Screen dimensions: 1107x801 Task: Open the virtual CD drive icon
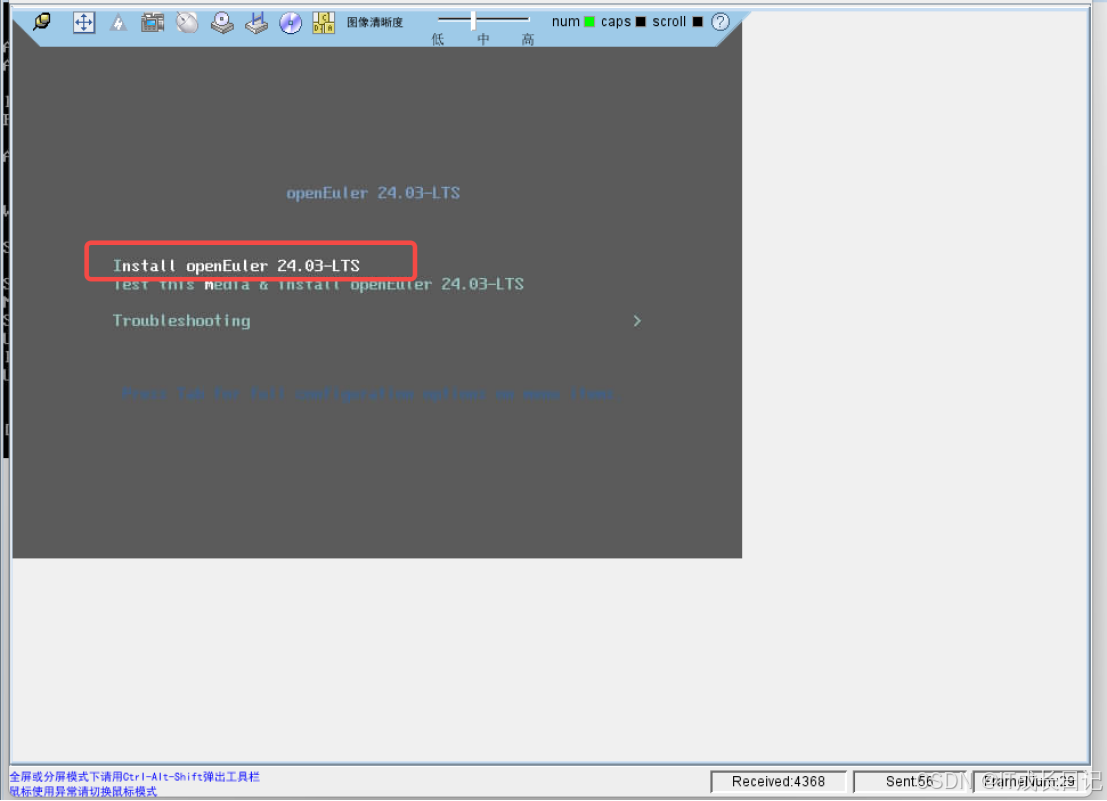(222, 23)
